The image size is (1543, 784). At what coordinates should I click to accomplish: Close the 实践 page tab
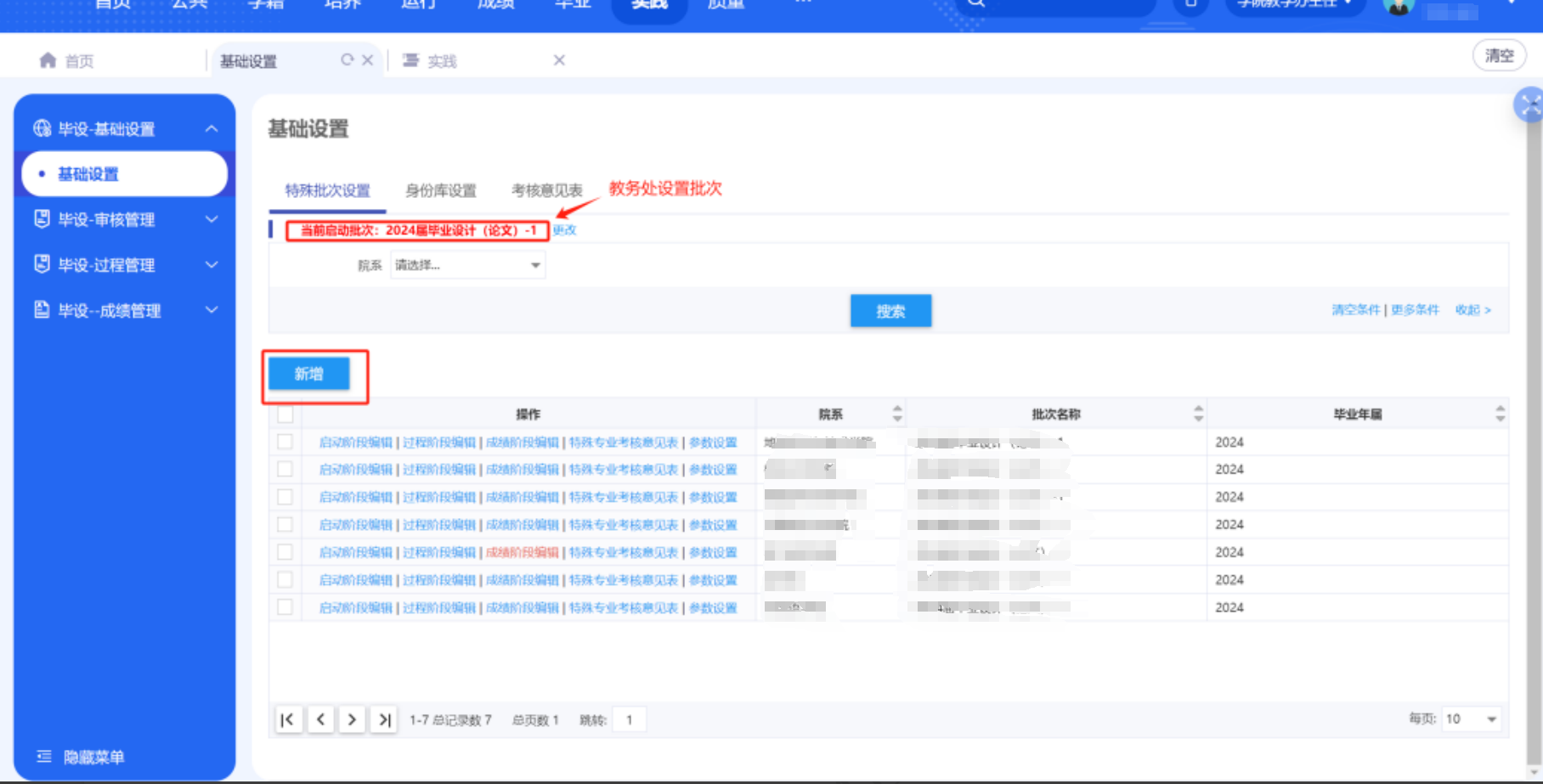pyautogui.click(x=559, y=59)
